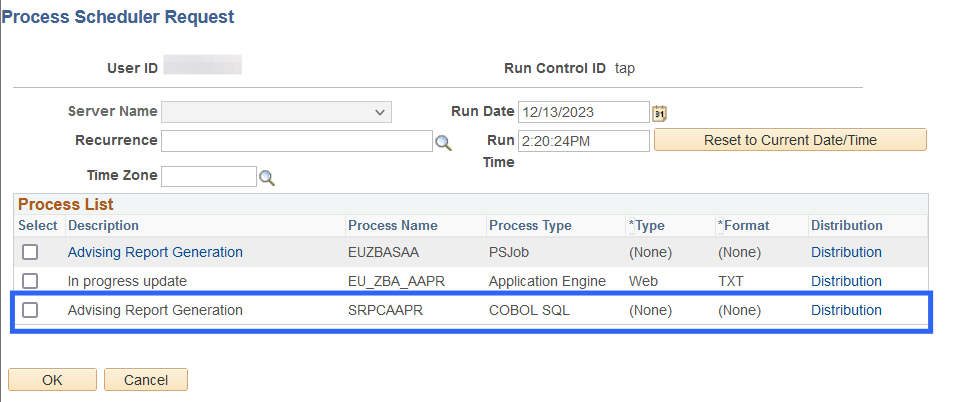The height and width of the screenshot is (402, 972).
Task: Click the Process Name column header
Action: point(392,225)
